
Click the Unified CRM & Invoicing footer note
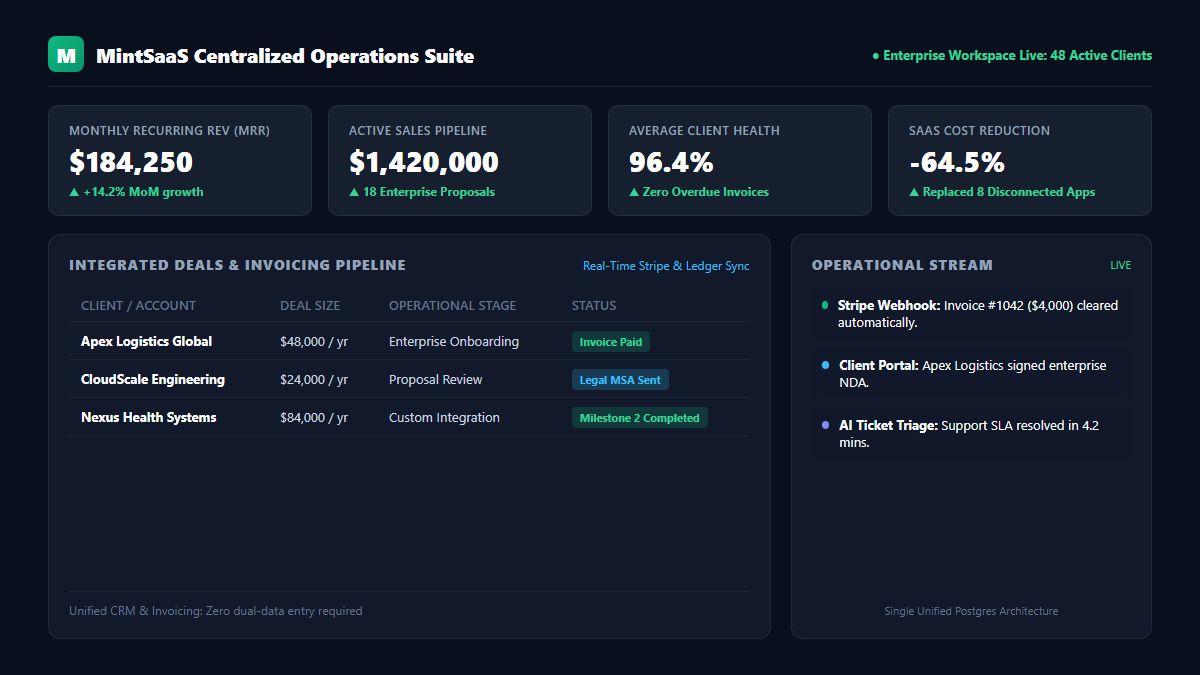(216, 611)
